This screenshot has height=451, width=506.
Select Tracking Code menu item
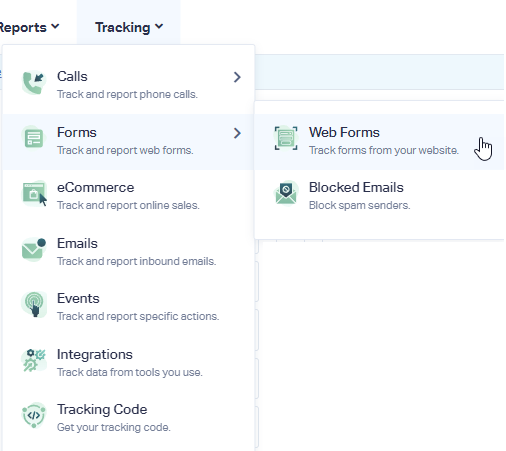(128, 418)
